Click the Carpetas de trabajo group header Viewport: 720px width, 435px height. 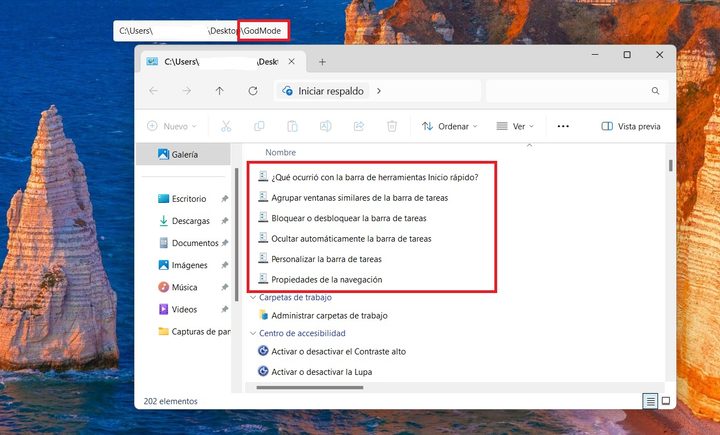[x=295, y=298]
